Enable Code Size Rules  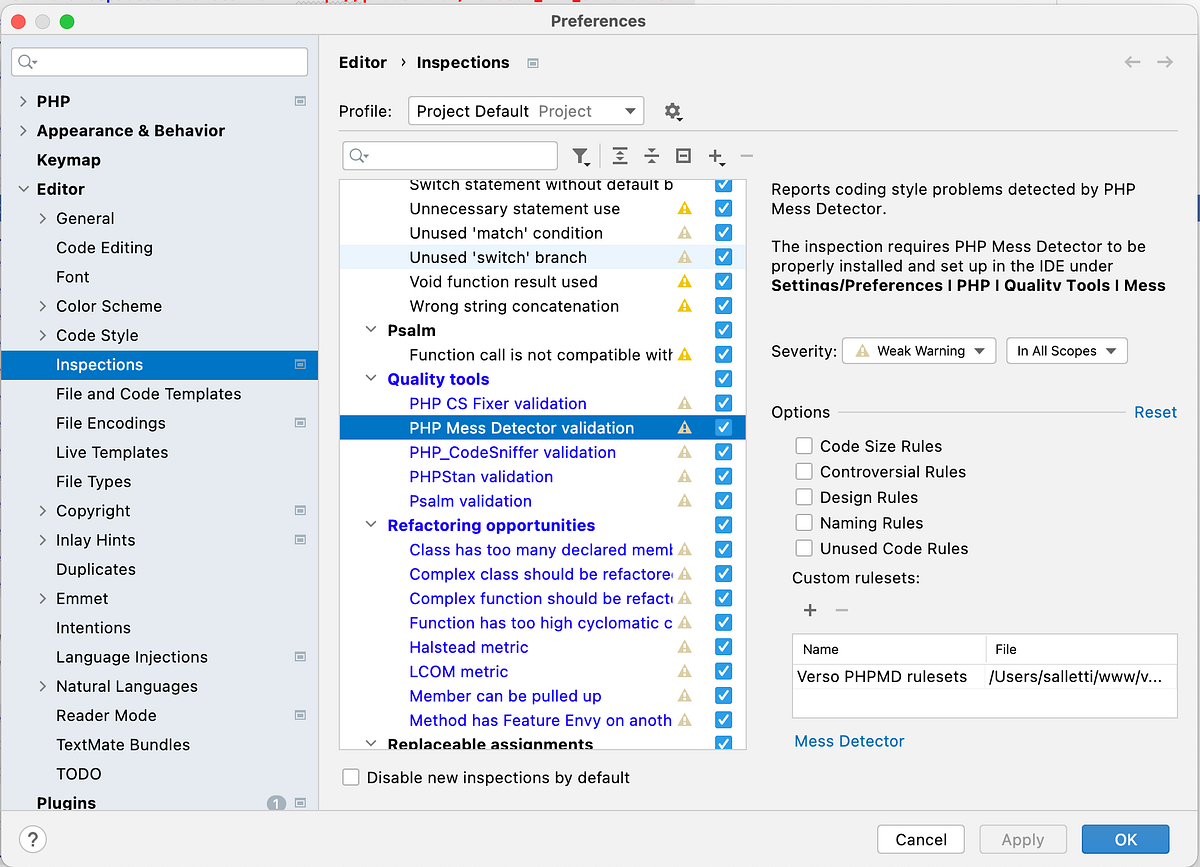[803, 446]
